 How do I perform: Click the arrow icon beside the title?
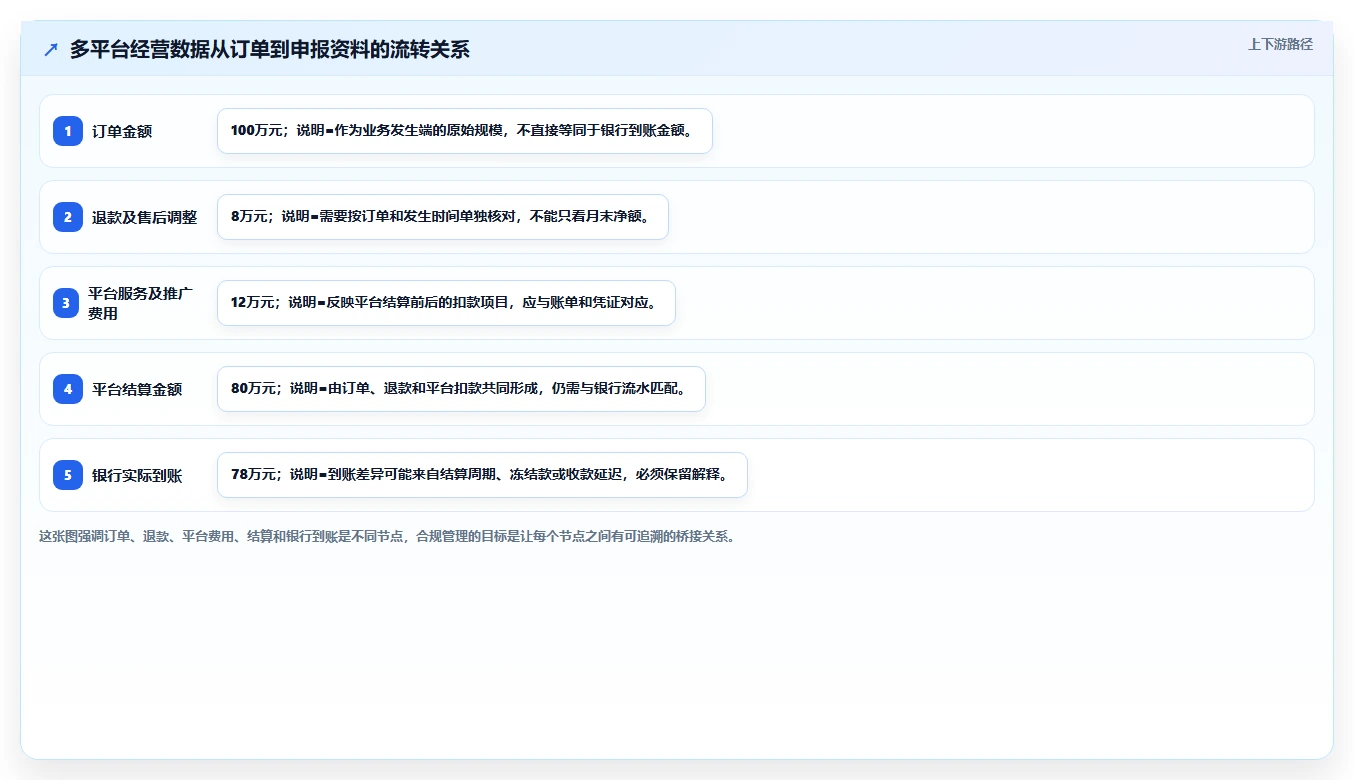click(x=51, y=49)
